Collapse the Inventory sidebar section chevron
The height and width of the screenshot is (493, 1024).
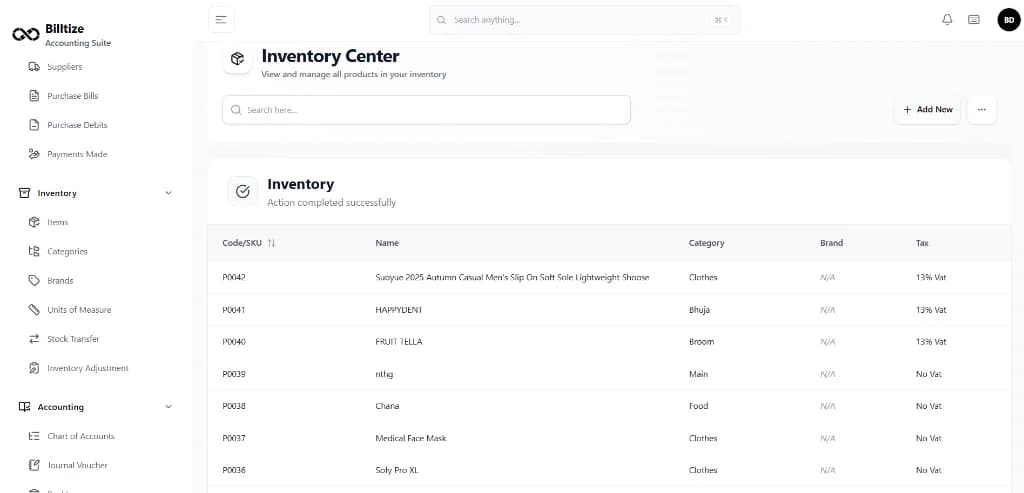pos(168,193)
